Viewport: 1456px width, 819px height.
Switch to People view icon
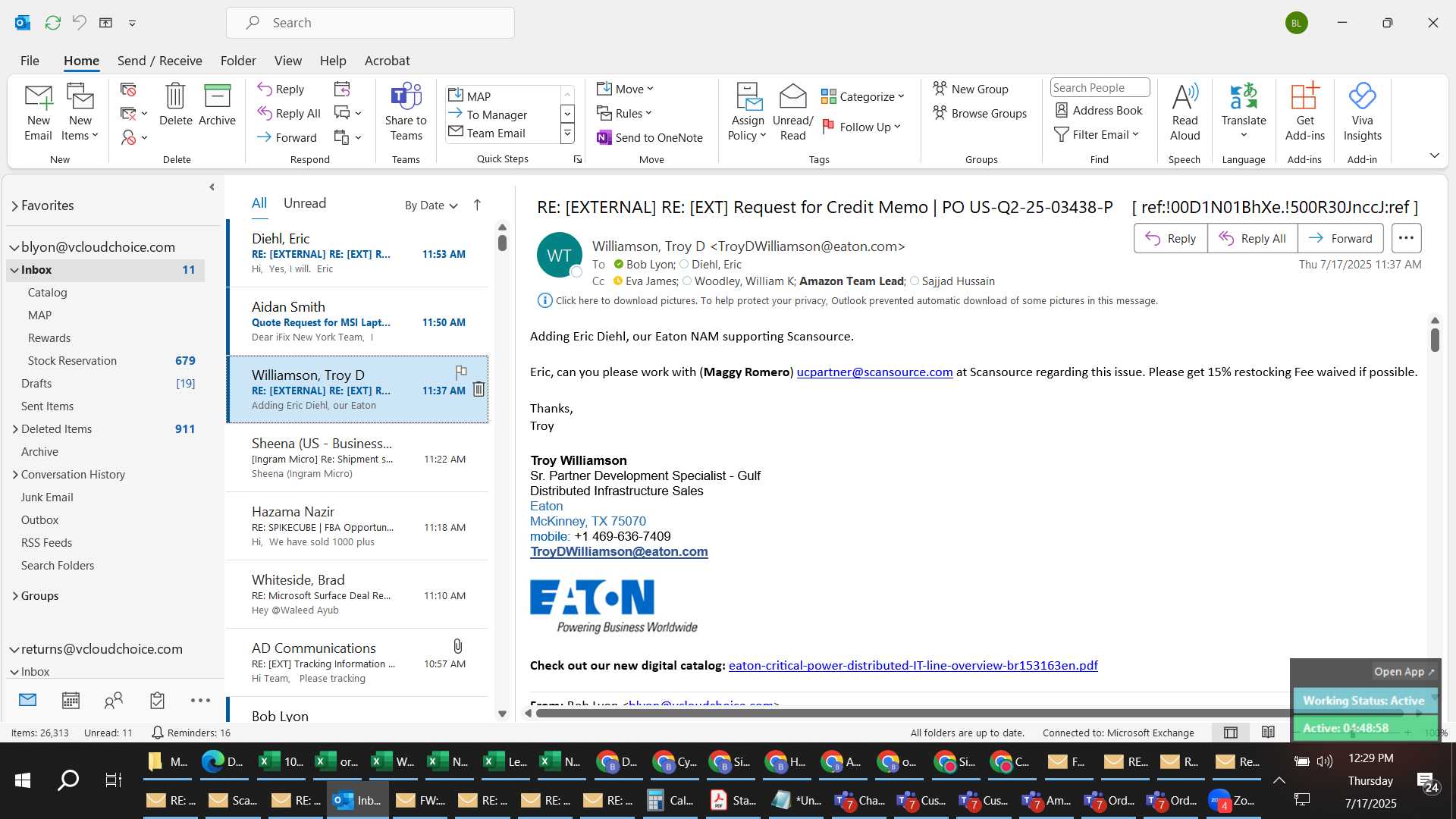[114, 700]
